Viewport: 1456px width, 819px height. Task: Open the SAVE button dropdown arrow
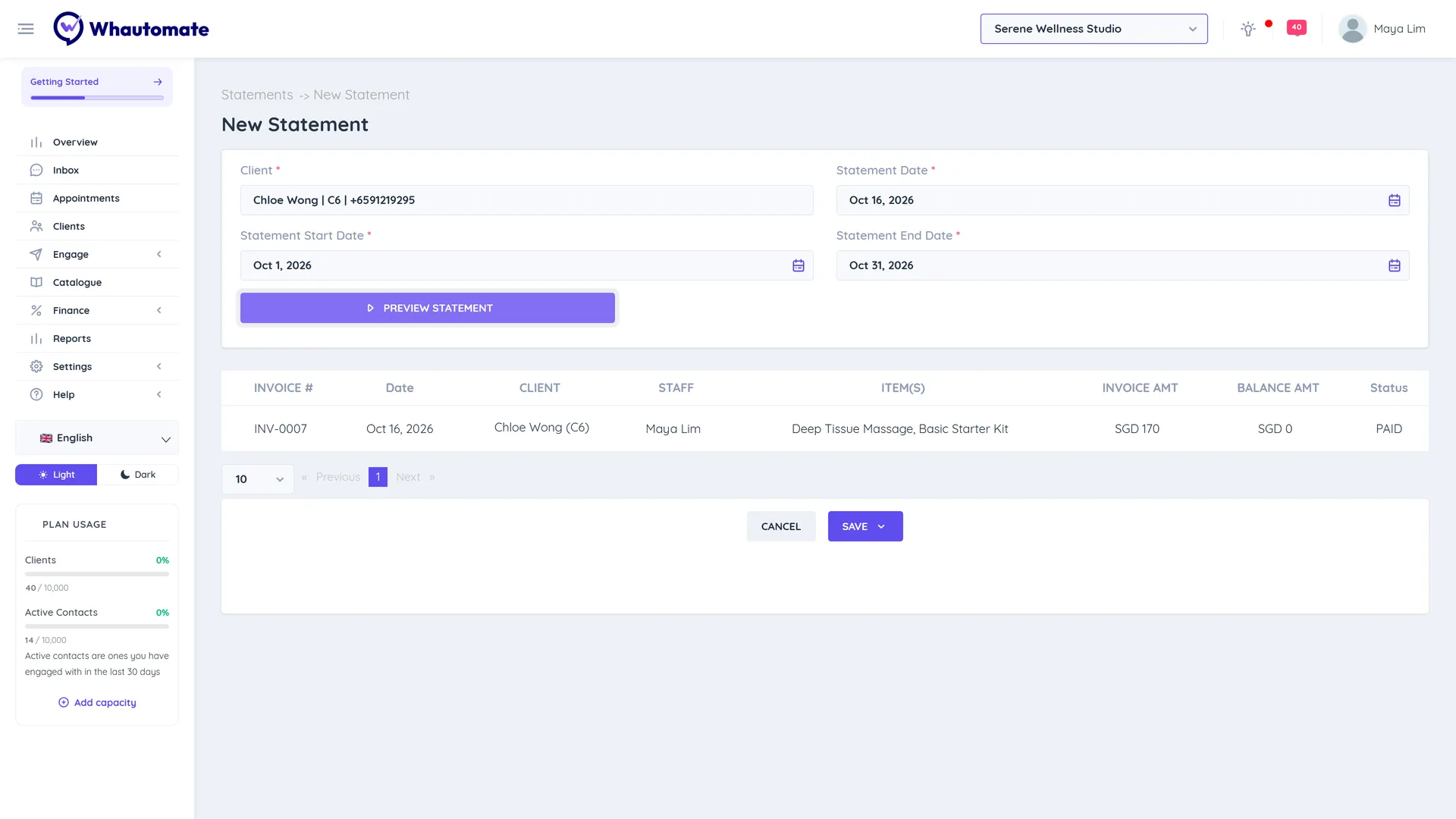pos(881,526)
